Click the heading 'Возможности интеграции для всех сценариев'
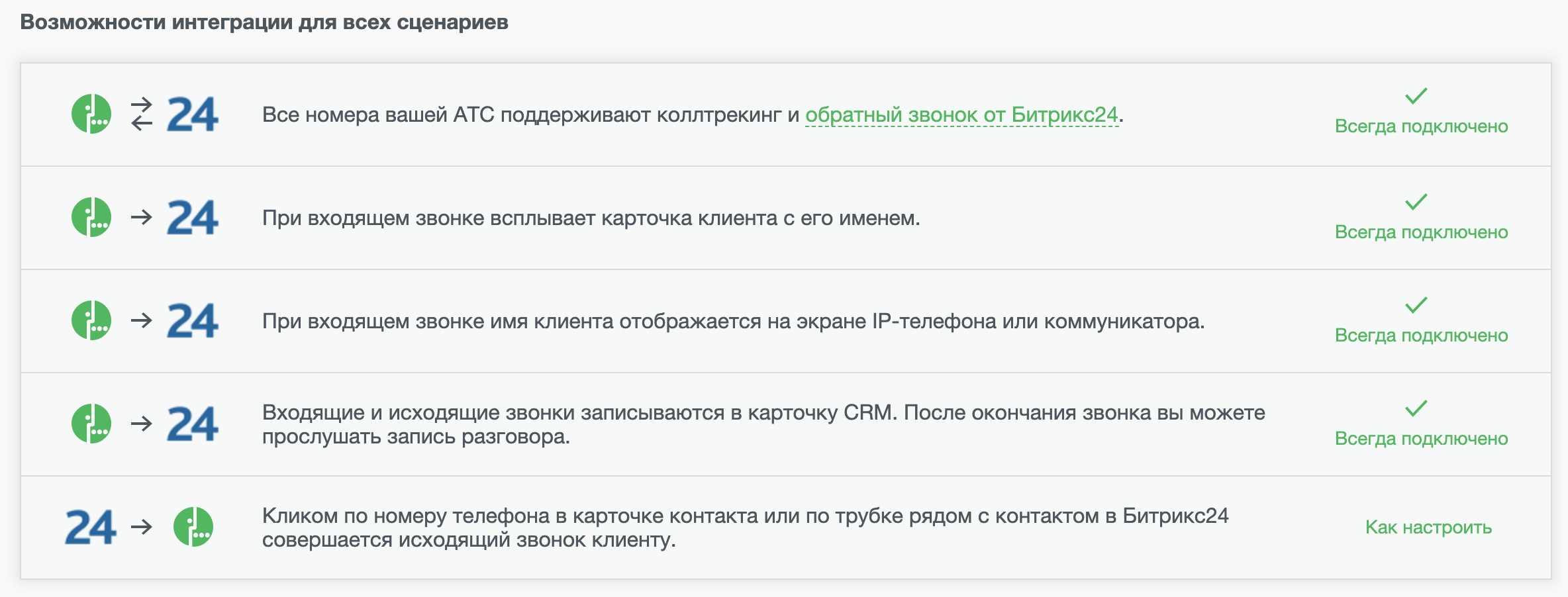Image resolution: width=1568 pixels, height=597 pixels. [x=264, y=23]
